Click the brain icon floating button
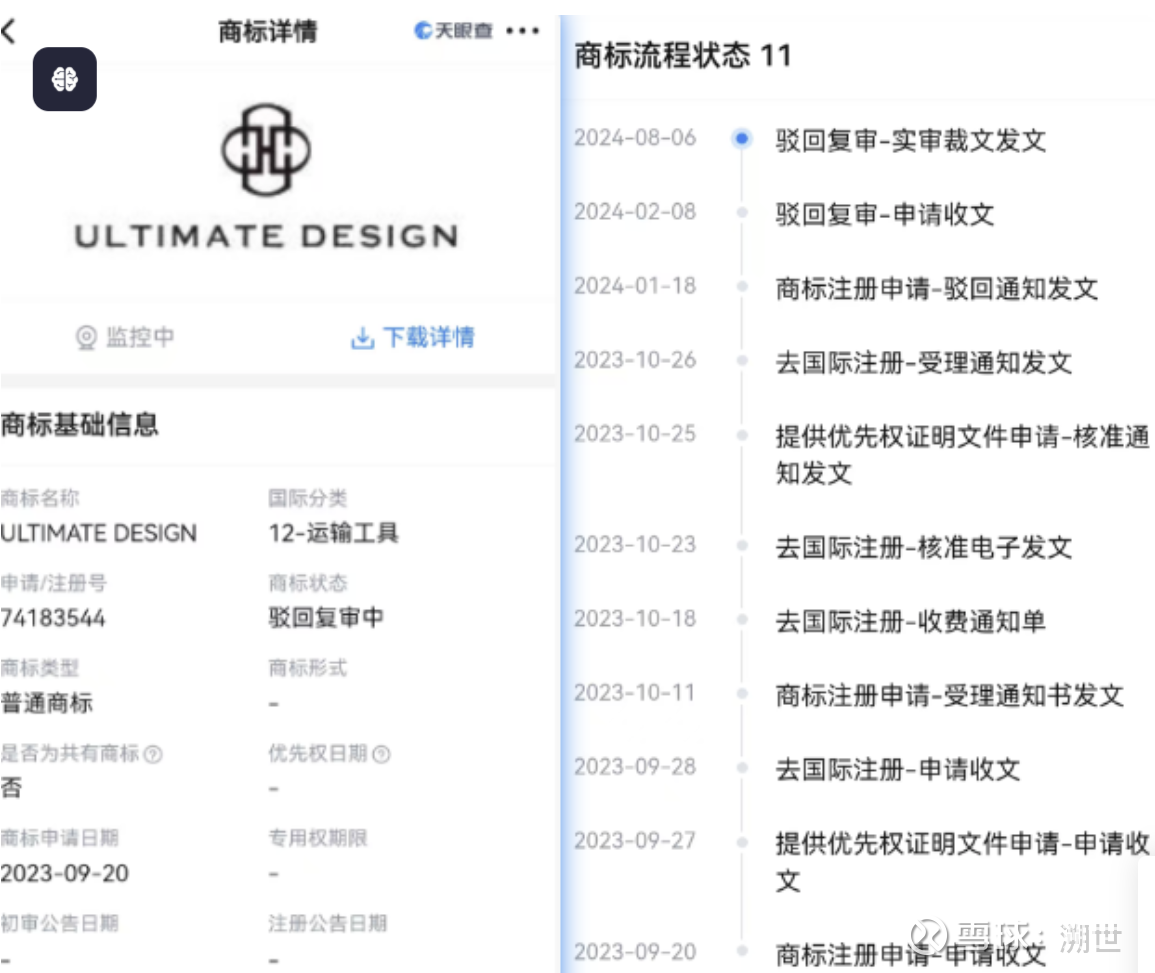The width and height of the screenshot is (1155, 973). coord(65,80)
